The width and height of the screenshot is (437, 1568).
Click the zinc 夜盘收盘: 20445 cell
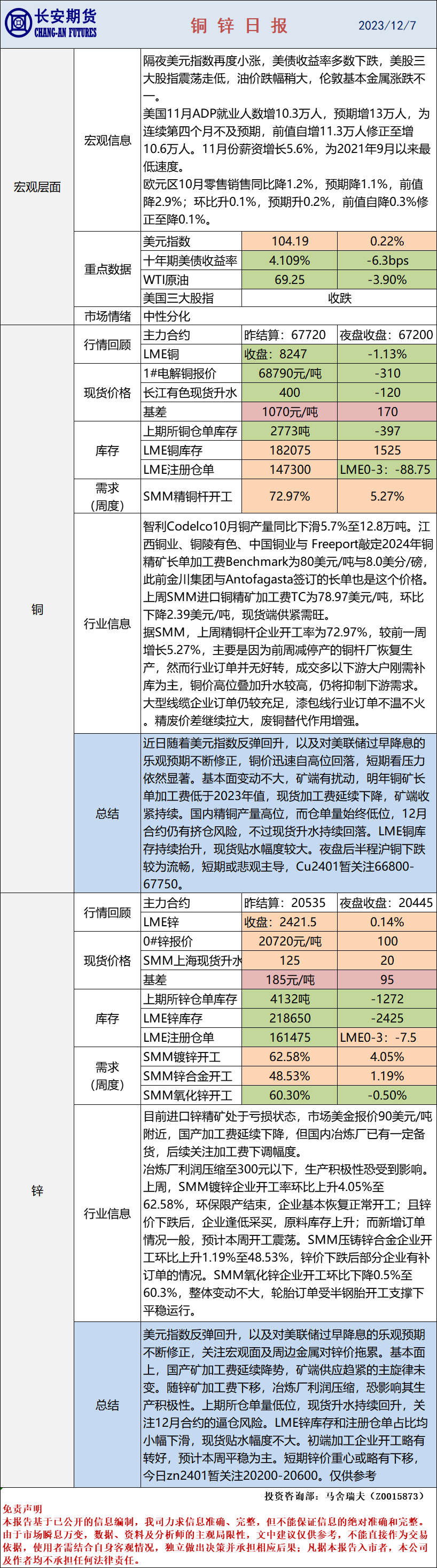(x=386, y=903)
